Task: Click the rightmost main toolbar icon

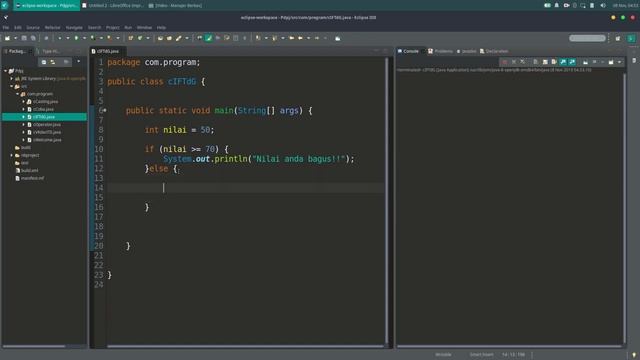Action: 338,38
